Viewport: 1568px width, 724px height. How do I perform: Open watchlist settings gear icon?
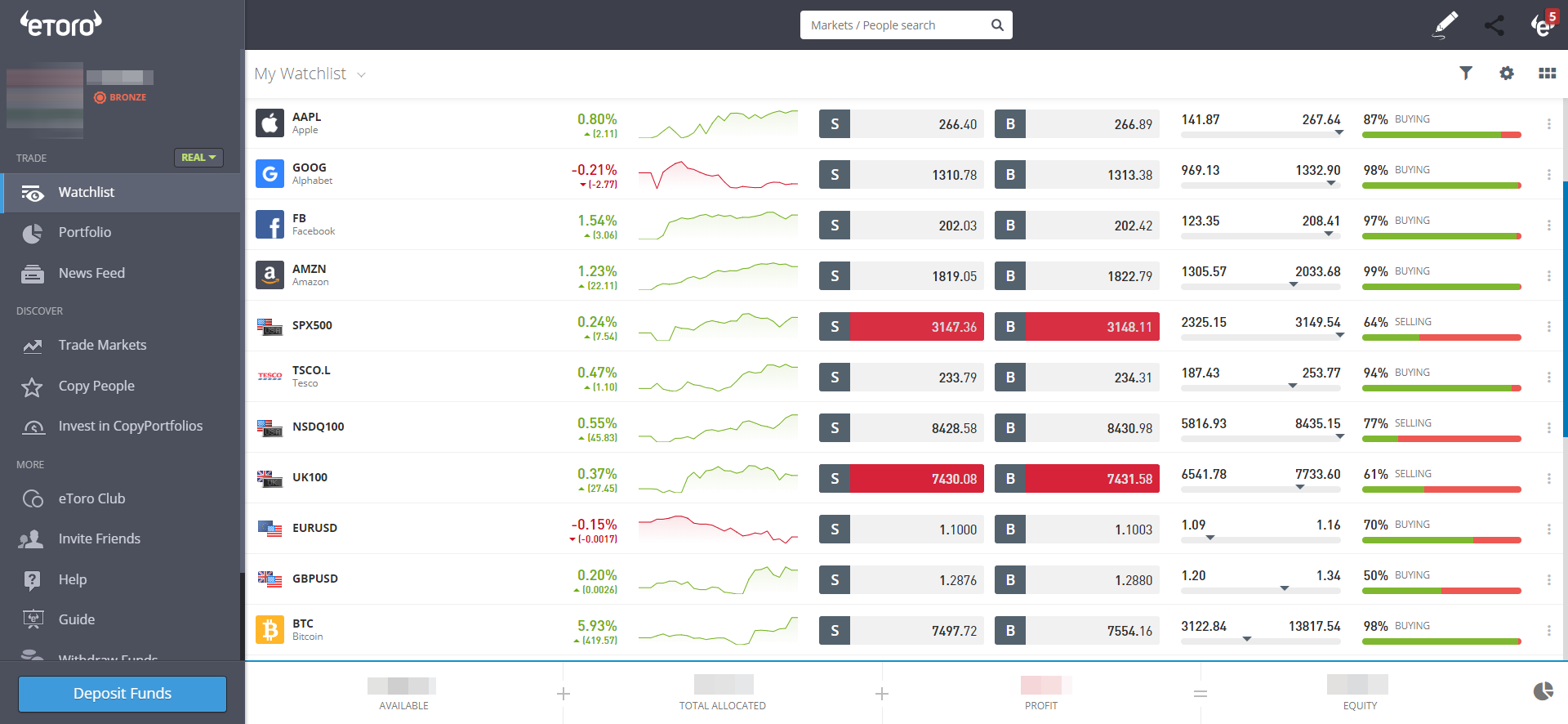(x=1507, y=74)
